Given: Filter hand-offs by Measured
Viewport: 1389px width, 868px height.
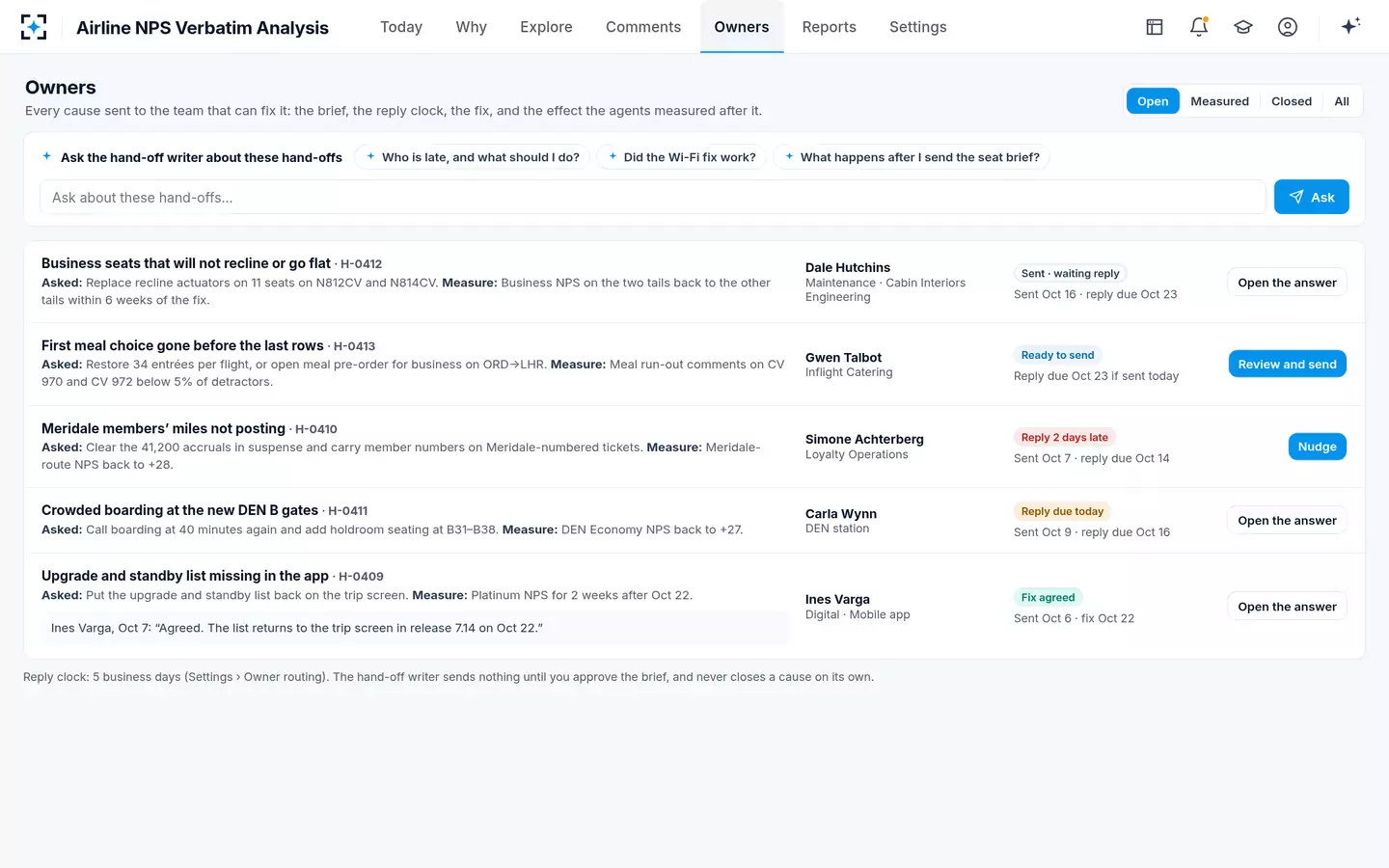Looking at the screenshot, I should tap(1219, 101).
